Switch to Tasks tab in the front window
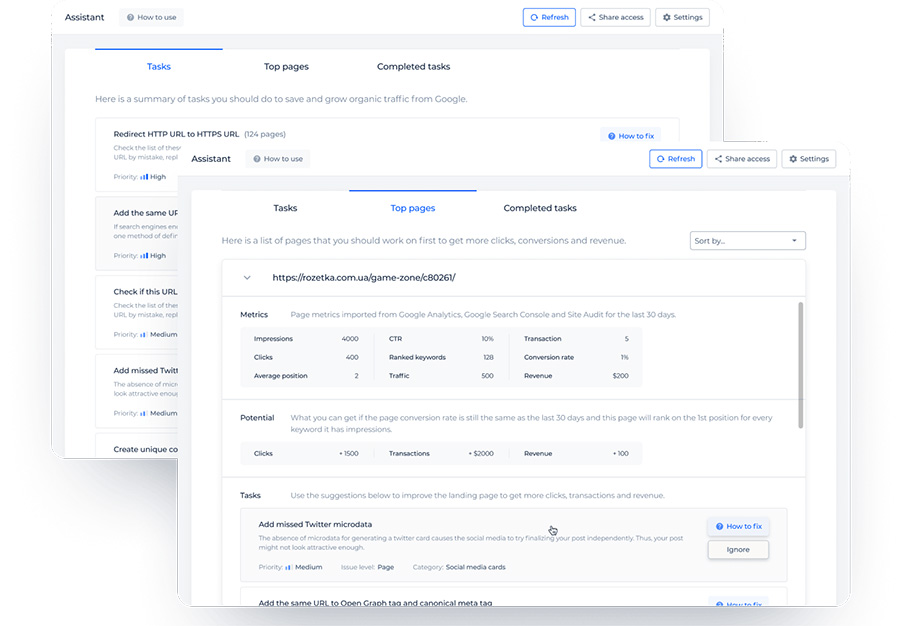Viewport: 900px width, 626px height. point(285,208)
